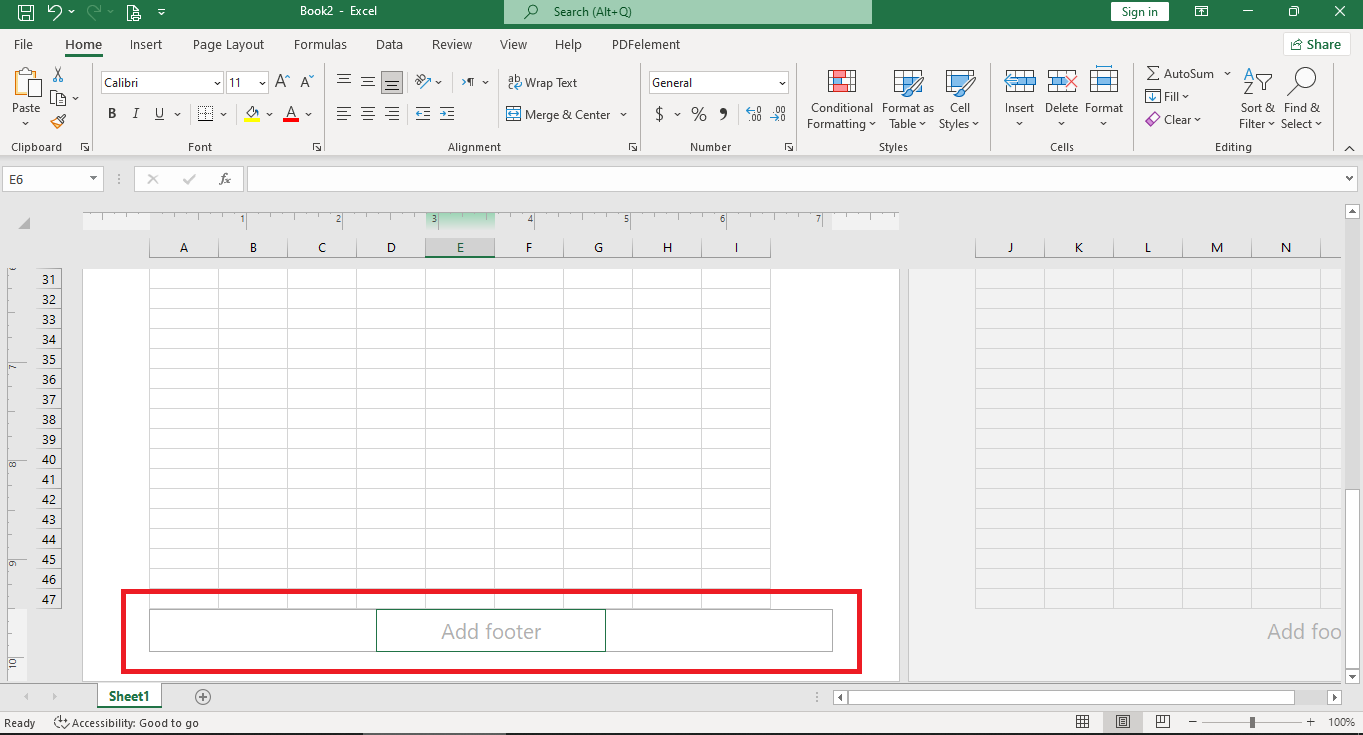The image size is (1363, 735).
Task: Switch to Page Break Preview view
Action: pos(1162,722)
